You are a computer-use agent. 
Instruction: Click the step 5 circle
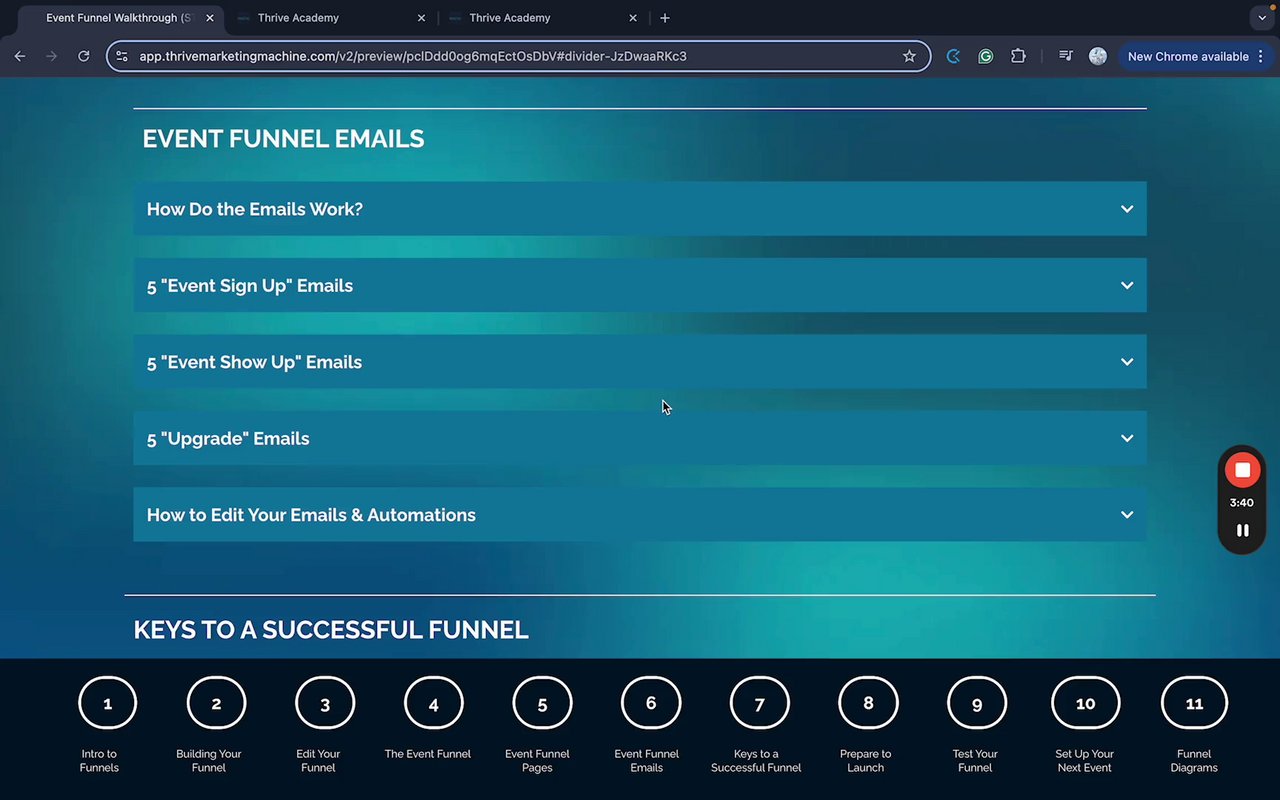coord(542,704)
